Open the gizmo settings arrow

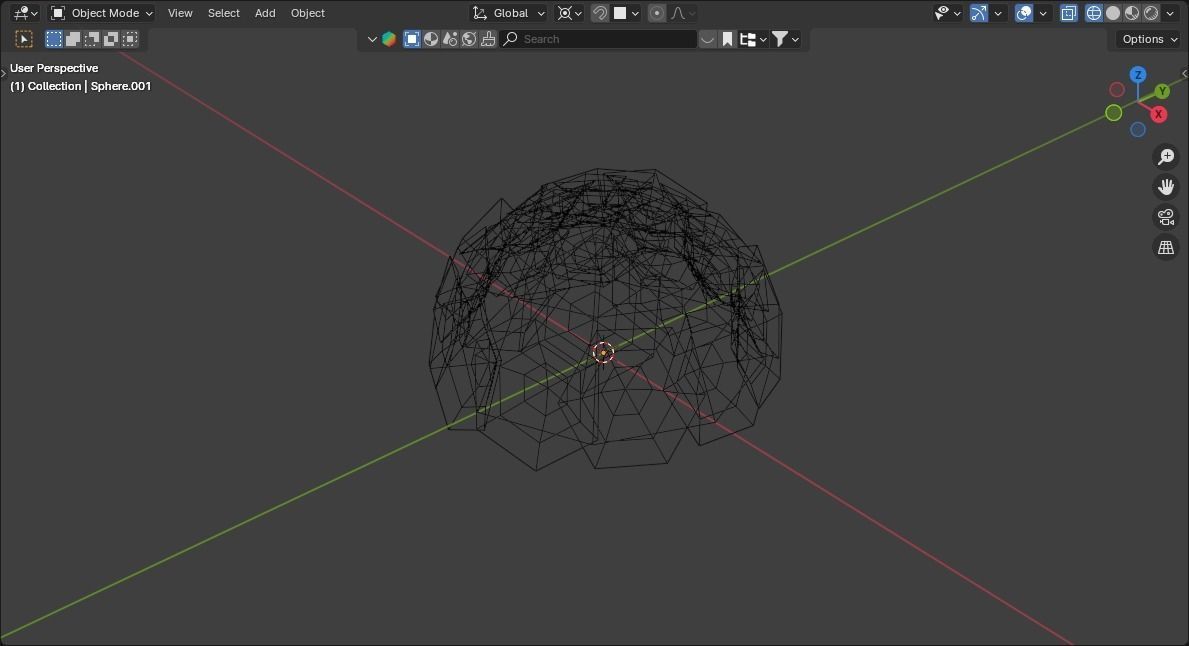[x=998, y=13]
